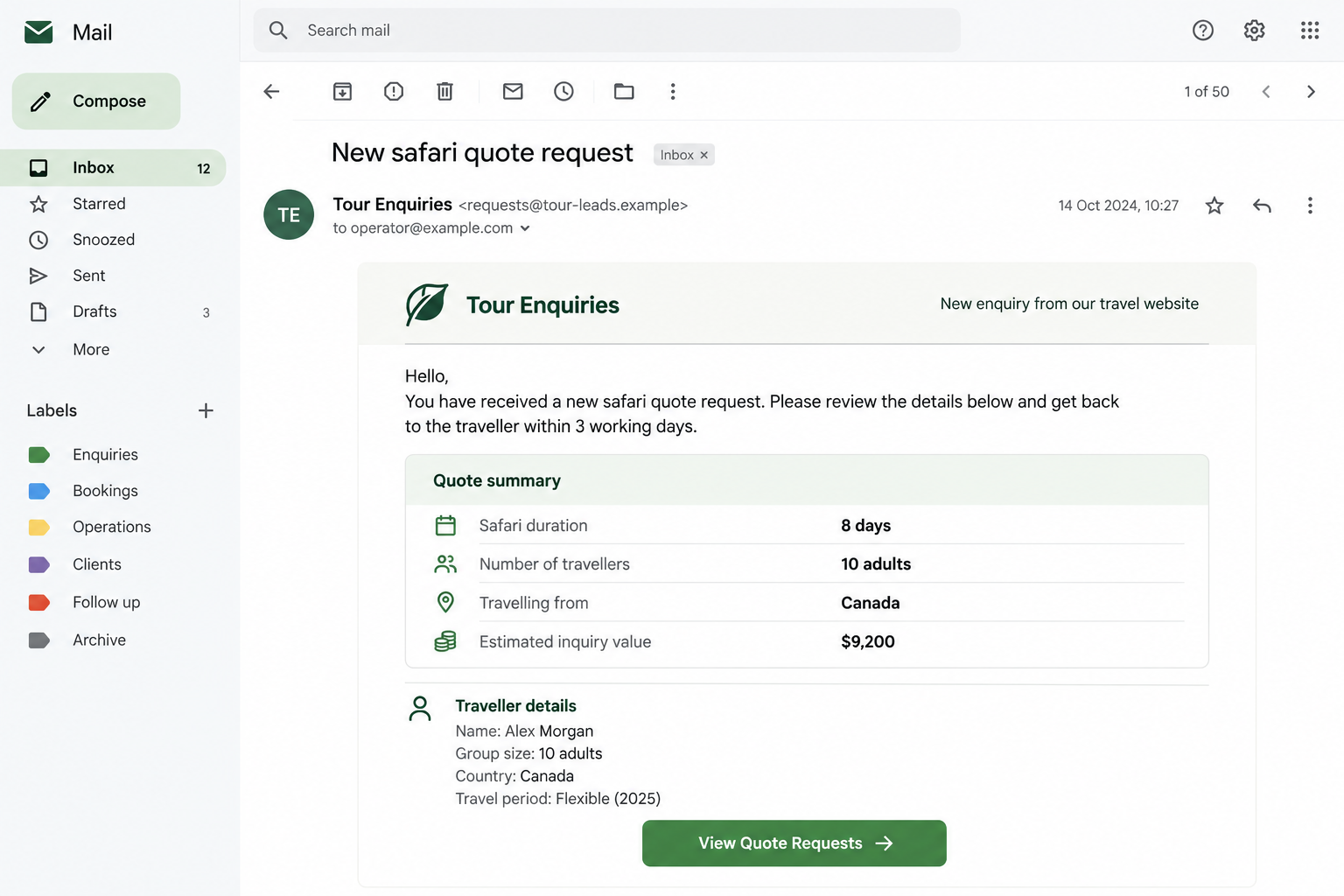The width and height of the screenshot is (1344, 896).
Task: Add a new label with plus icon
Action: (206, 410)
